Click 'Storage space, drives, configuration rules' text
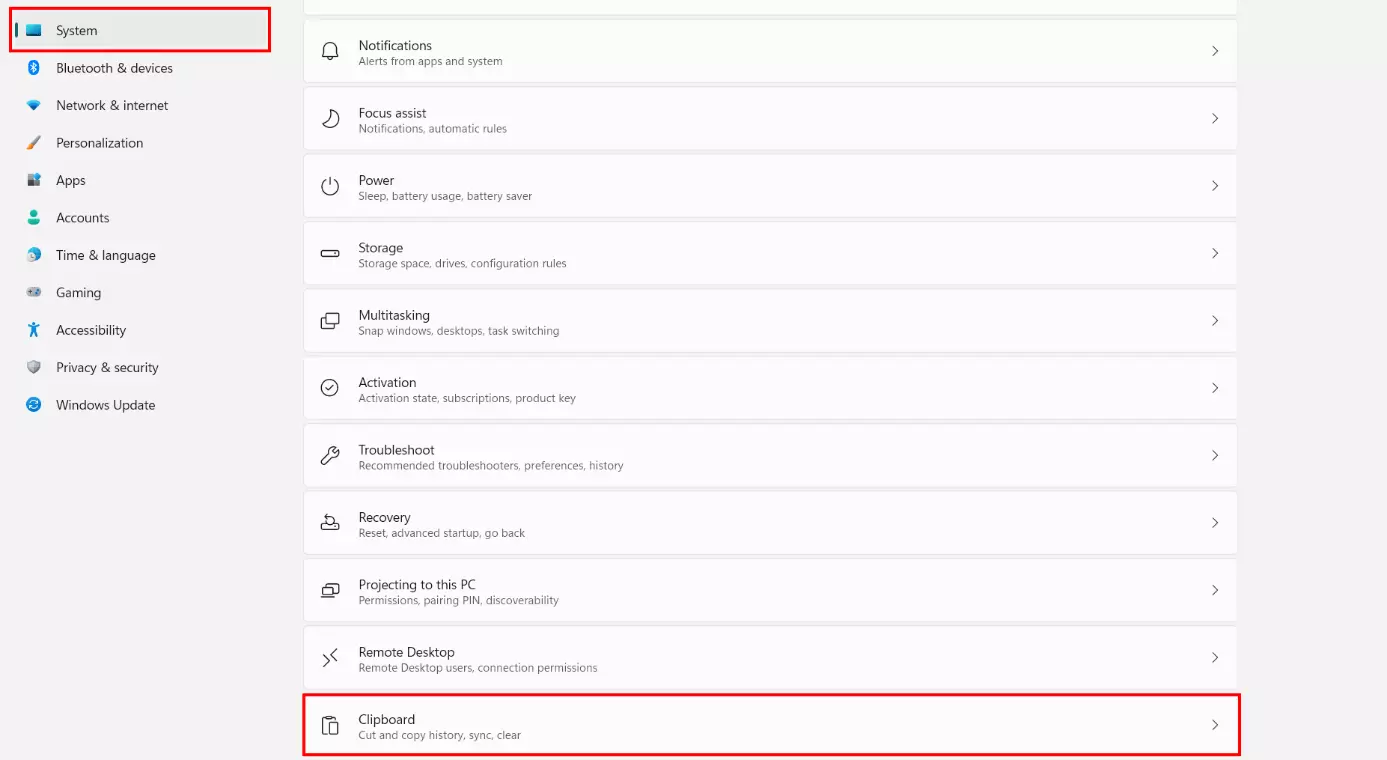This screenshot has height=760, width=1387. (x=462, y=264)
